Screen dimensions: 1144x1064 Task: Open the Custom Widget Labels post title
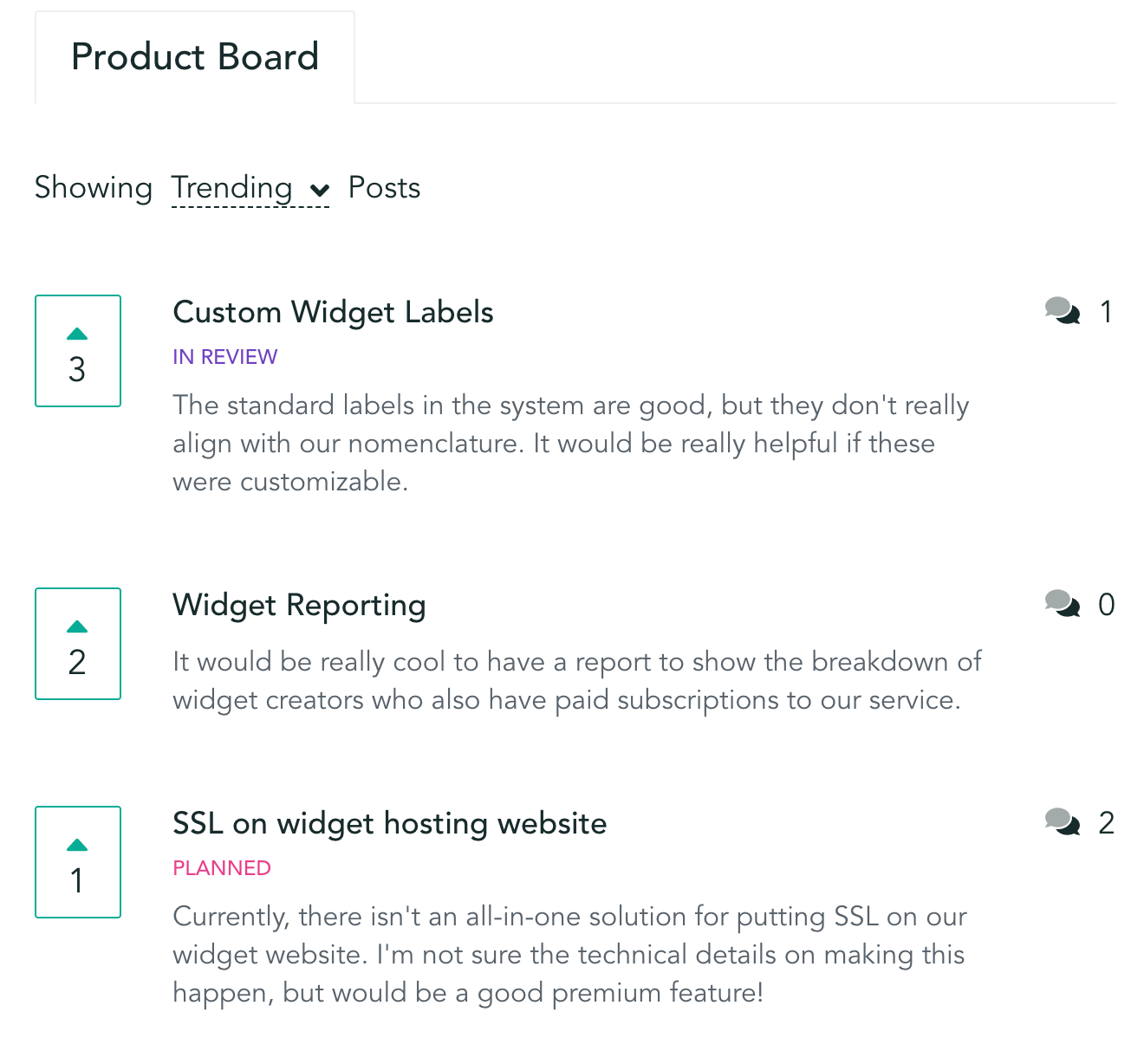333,312
